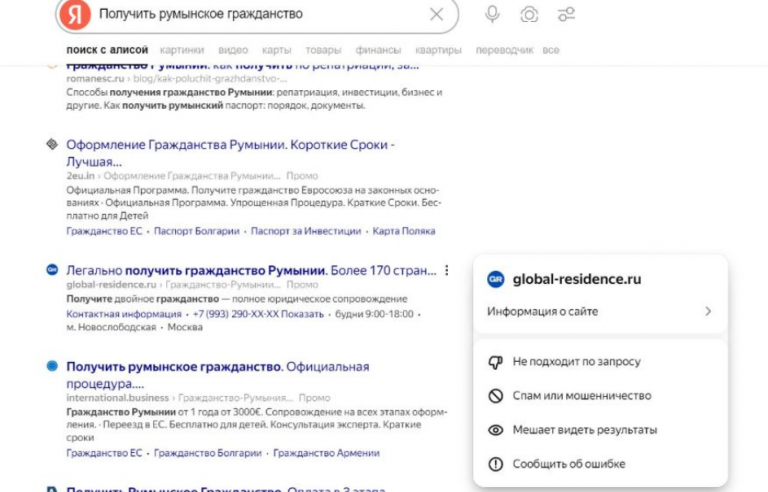Image resolution: width=768 pixels, height=492 pixels.
Task: Open the 'Паспорт за Инвестиции' sitelink
Action: click(x=306, y=231)
